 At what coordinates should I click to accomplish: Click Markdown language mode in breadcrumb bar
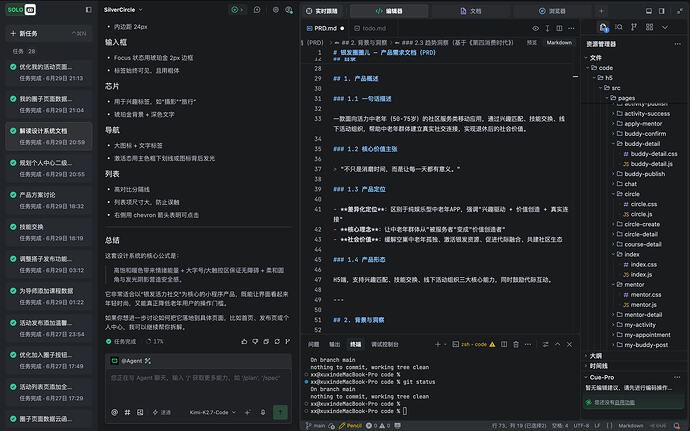[x=559, y=43]
